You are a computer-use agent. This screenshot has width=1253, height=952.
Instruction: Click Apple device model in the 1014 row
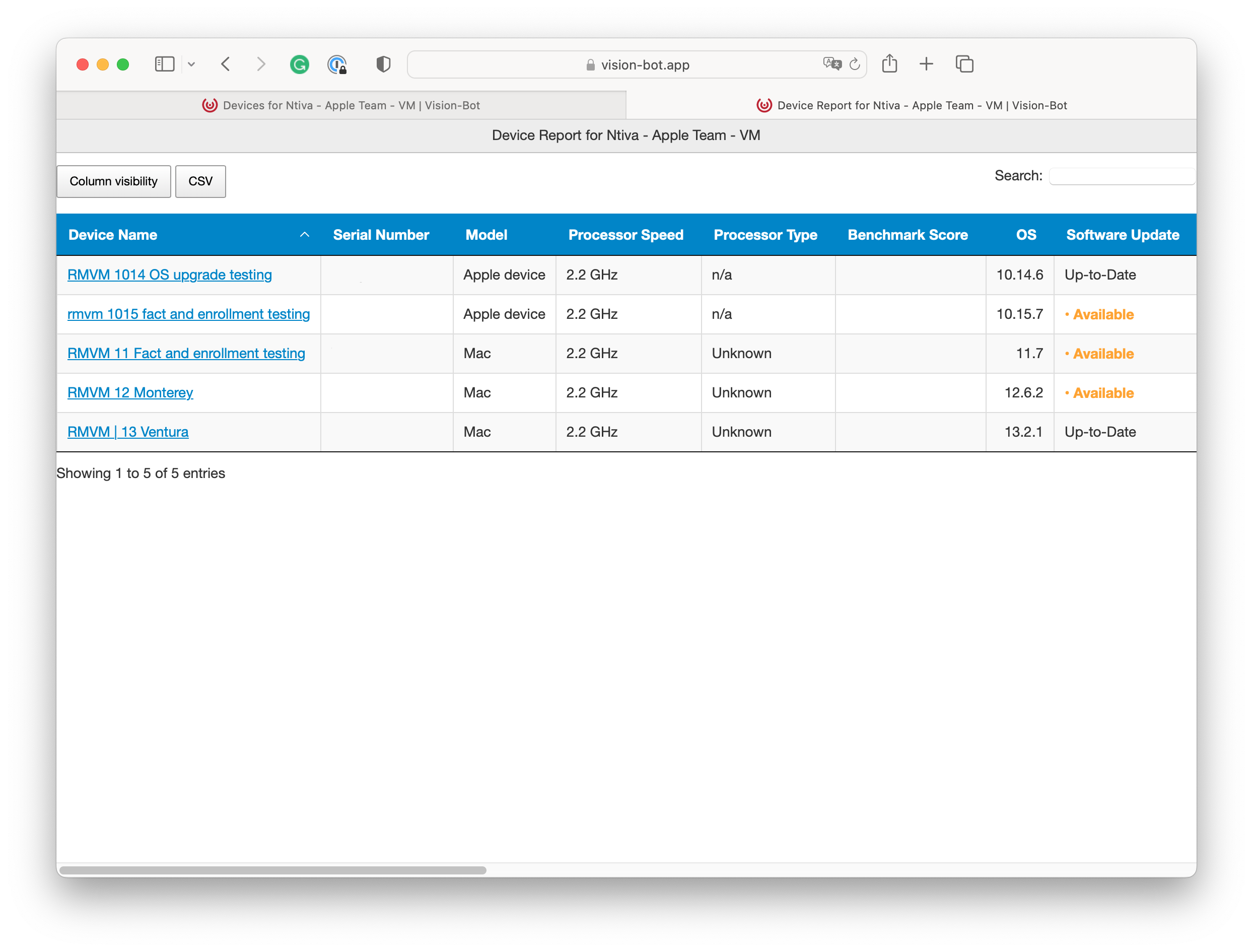pos(504,275)
